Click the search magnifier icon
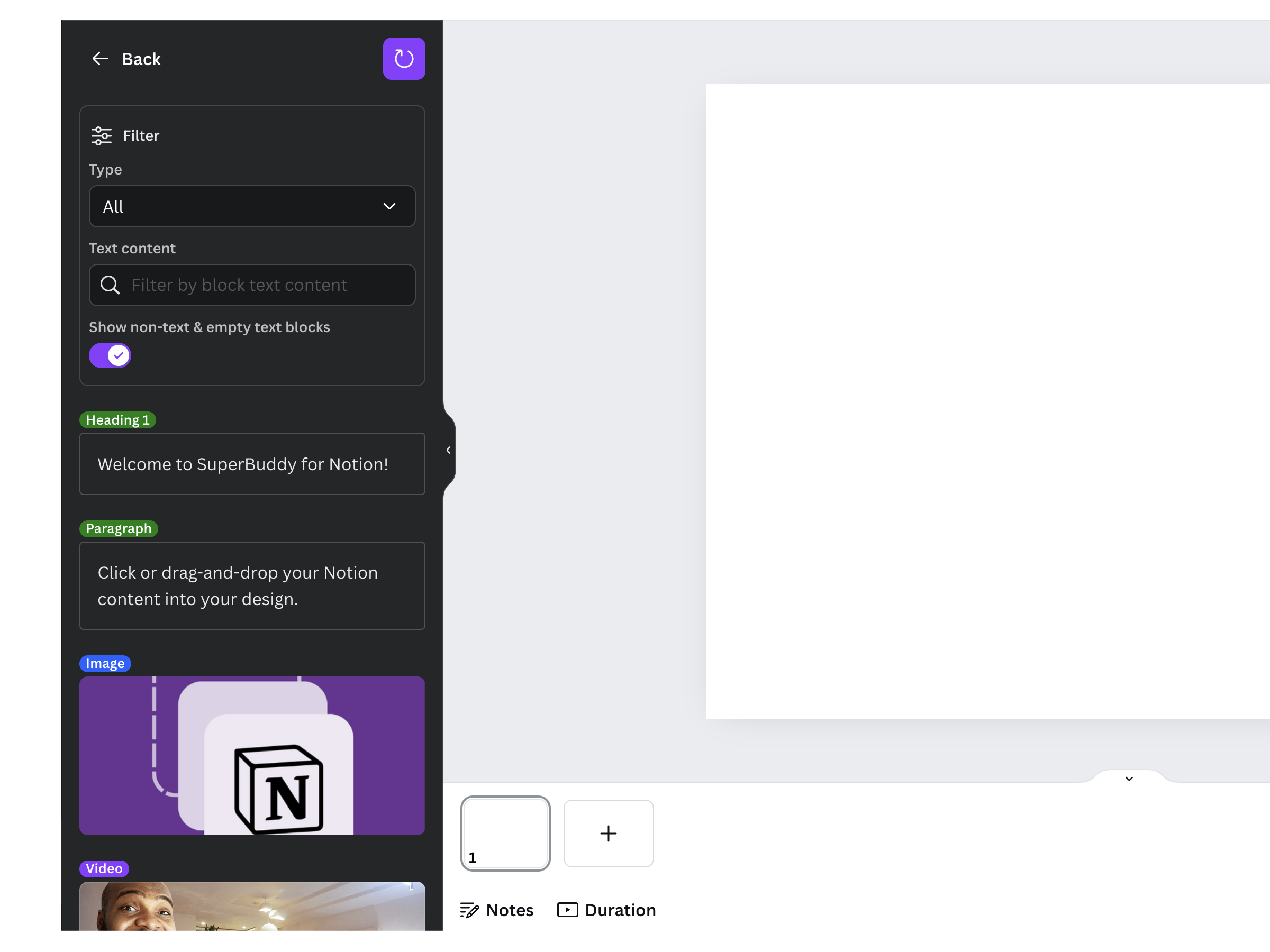The height and width of the screenshot is (952, 1270). click(x=110, y=285)
